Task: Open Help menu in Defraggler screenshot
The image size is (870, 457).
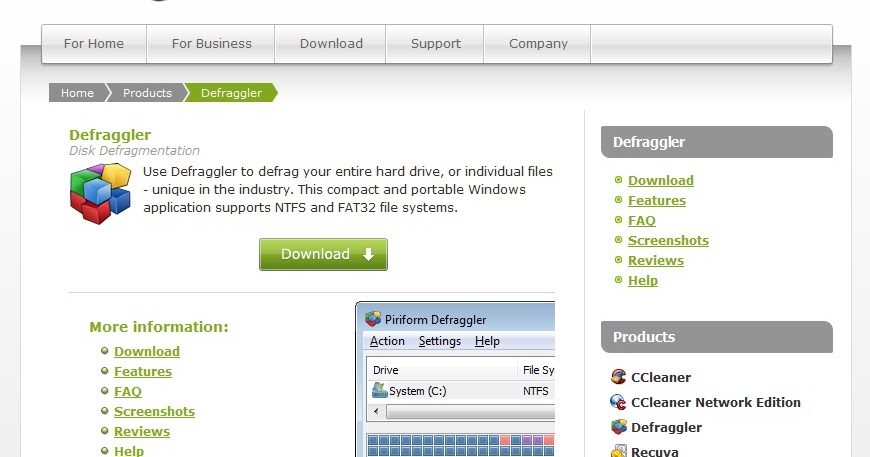Action: [487, 341]
